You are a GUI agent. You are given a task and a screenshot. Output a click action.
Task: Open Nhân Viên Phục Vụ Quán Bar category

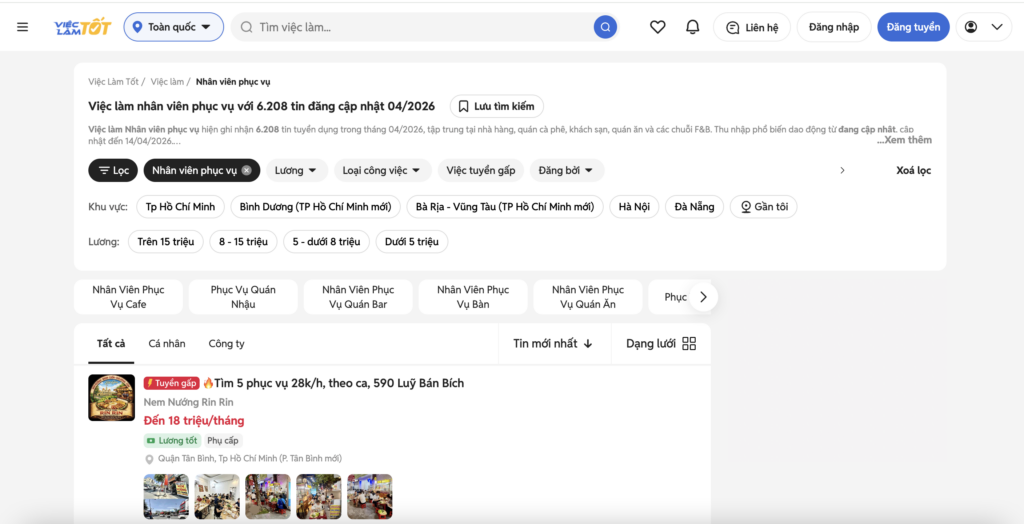point(358,297)
